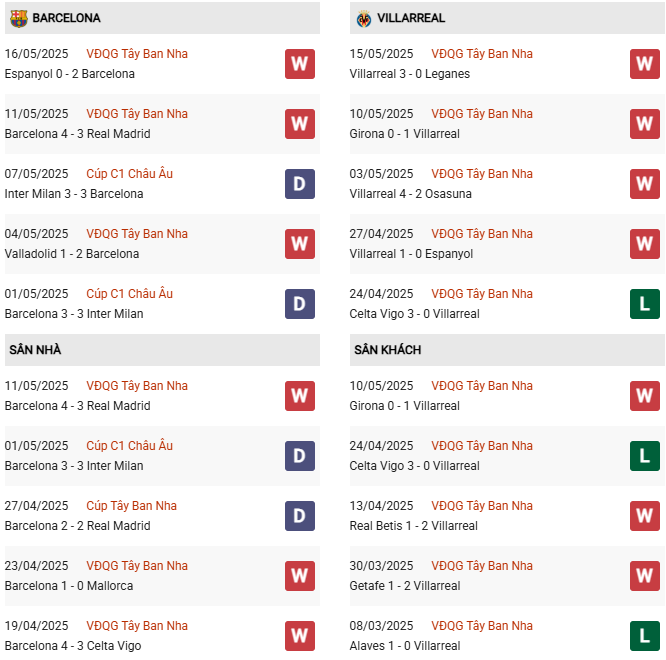Viewport: 666px width, 660px height.
Task: Select the SÂN KHÁCH section header
Action: [x=507, y=350]
